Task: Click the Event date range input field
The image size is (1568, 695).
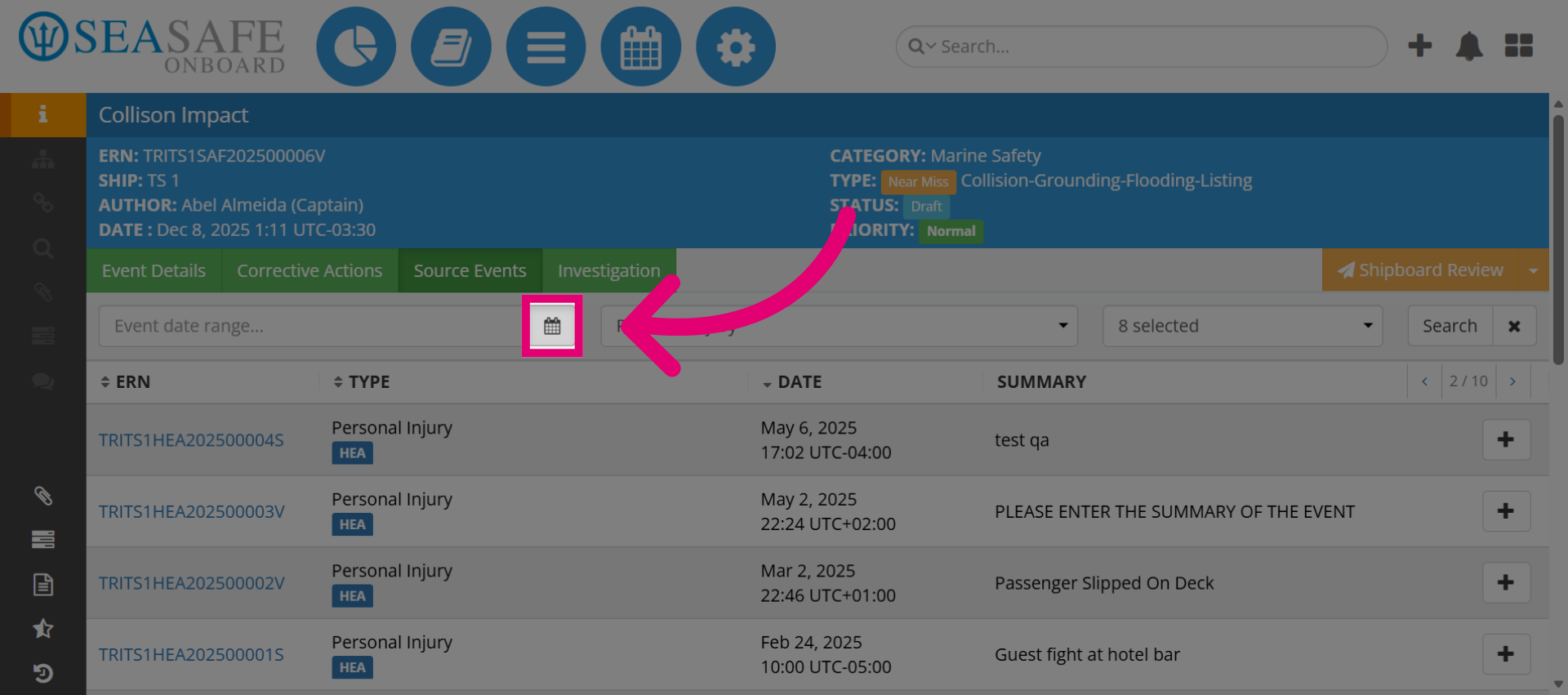Action: [314, 326]
